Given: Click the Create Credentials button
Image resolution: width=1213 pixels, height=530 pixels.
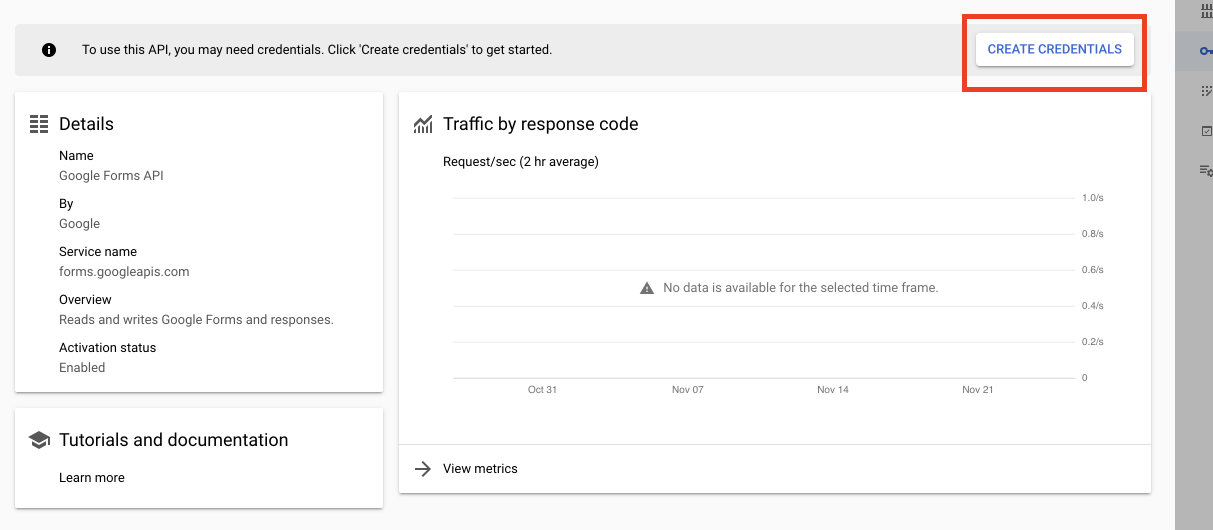Looking at the screenshot, I should (1054, 49).
